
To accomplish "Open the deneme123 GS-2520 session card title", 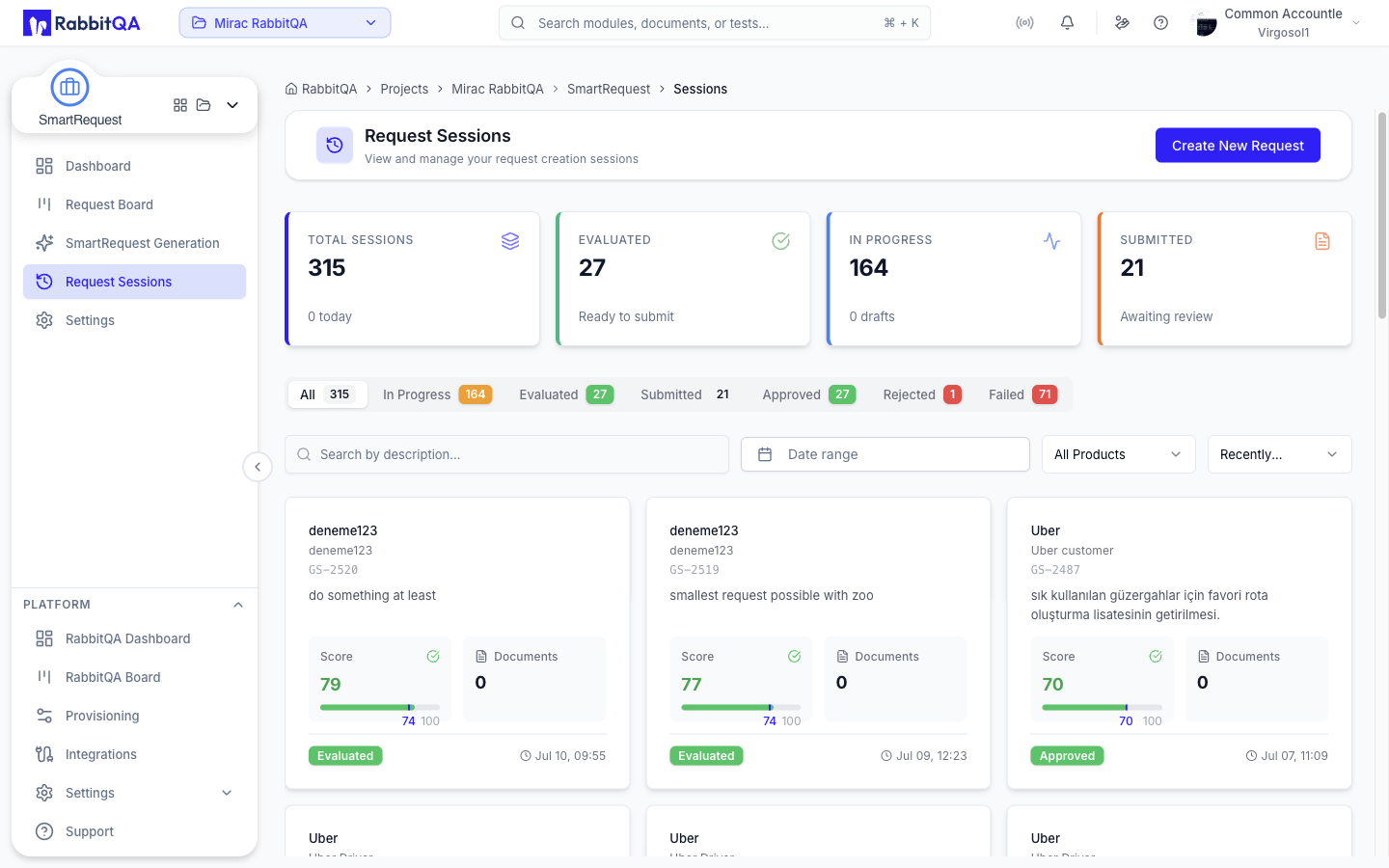I will pyautogui.click(x=342, y=530).
